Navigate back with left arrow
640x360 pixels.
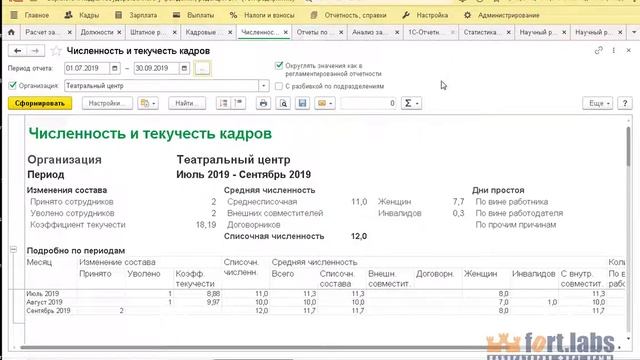(17, 51)
